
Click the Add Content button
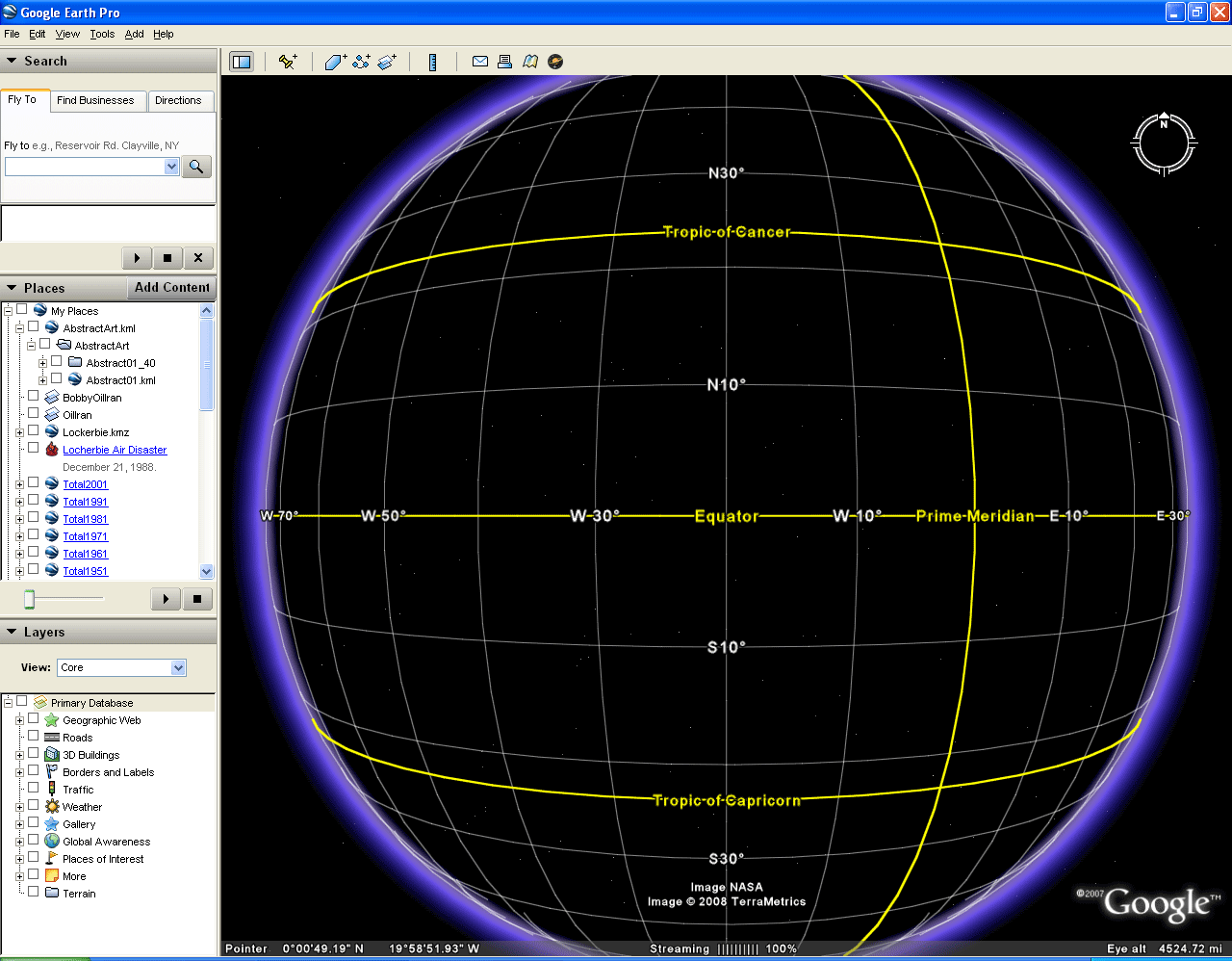point(171,288)
